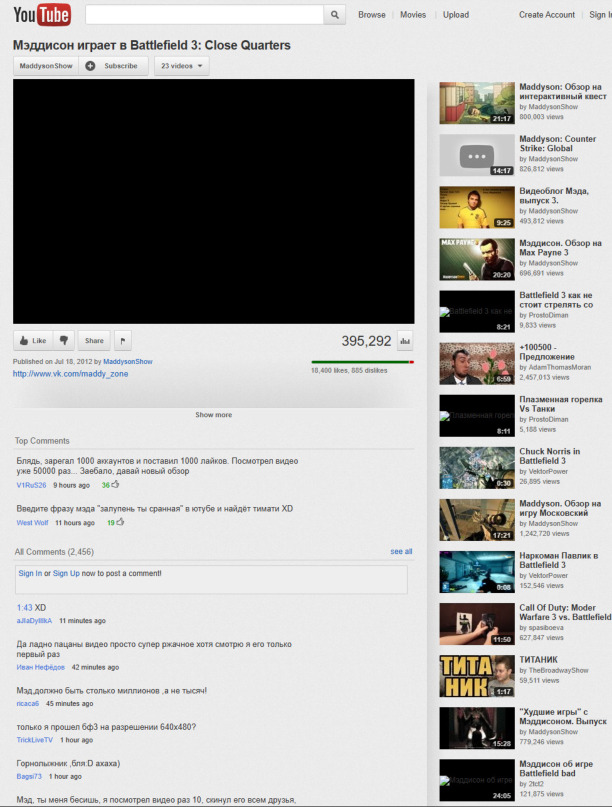
Task: Click '18,400 likes, 885 dislikes' text
Action: (x=349, y=371)
